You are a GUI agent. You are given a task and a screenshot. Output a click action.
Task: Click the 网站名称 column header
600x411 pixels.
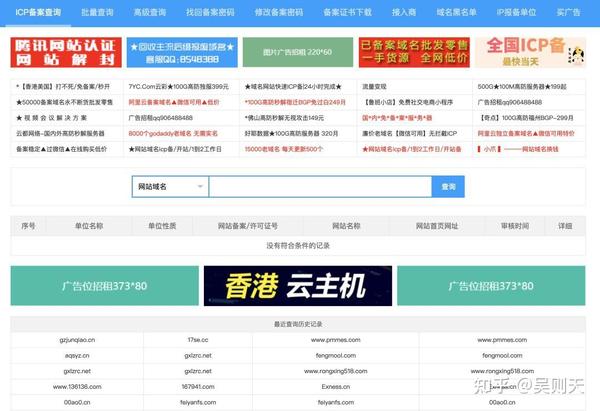[346, 226]
